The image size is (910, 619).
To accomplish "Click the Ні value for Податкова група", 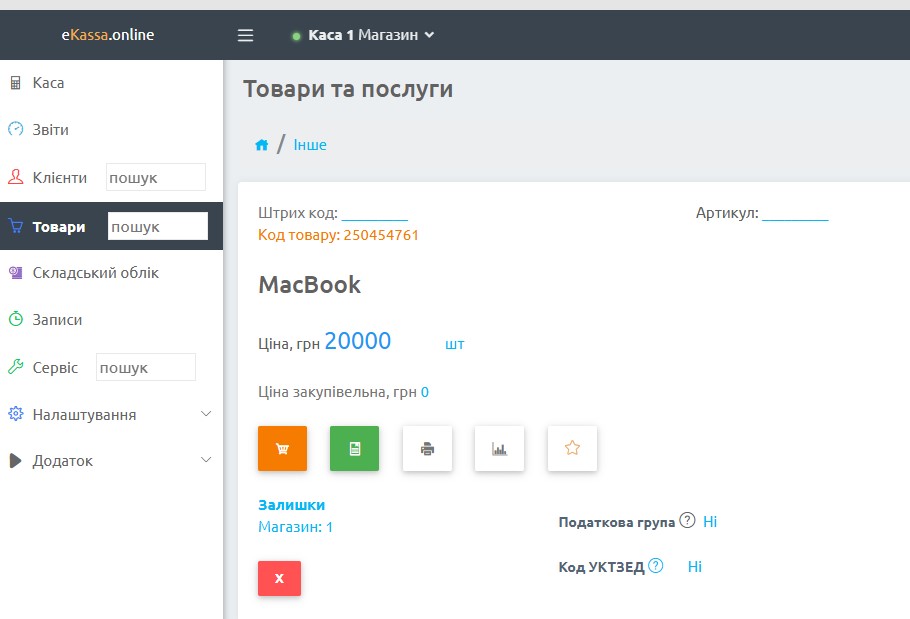I will click(710, 522).
